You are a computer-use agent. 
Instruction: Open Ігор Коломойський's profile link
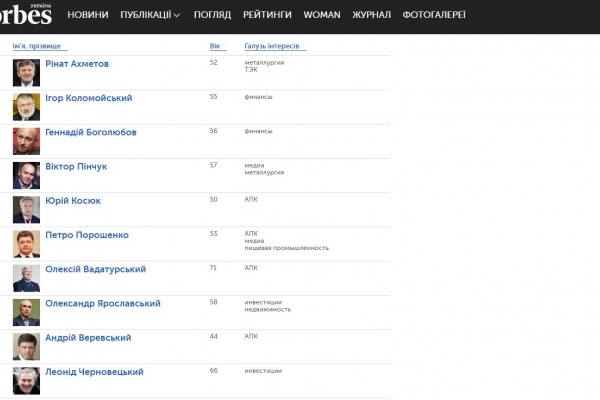coord(88,98)
